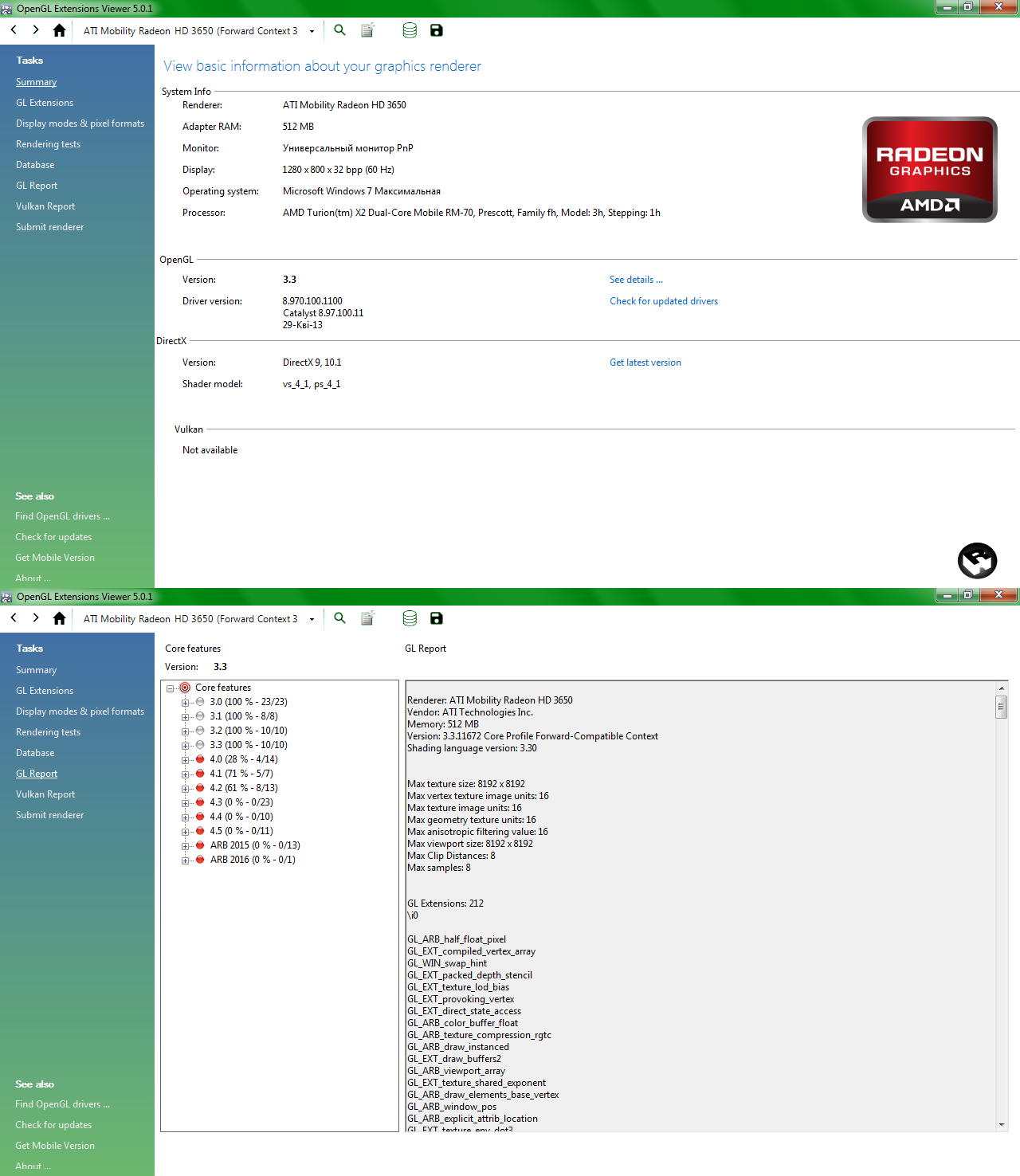Click the driver version value 8.970.100.1100
This screenshot has width=1020, height=1176.
tap(312, 301)
